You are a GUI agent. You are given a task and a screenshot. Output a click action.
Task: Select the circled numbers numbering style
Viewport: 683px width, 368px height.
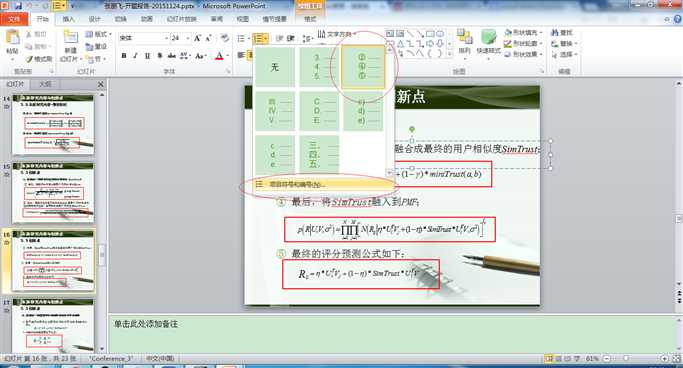363,67
